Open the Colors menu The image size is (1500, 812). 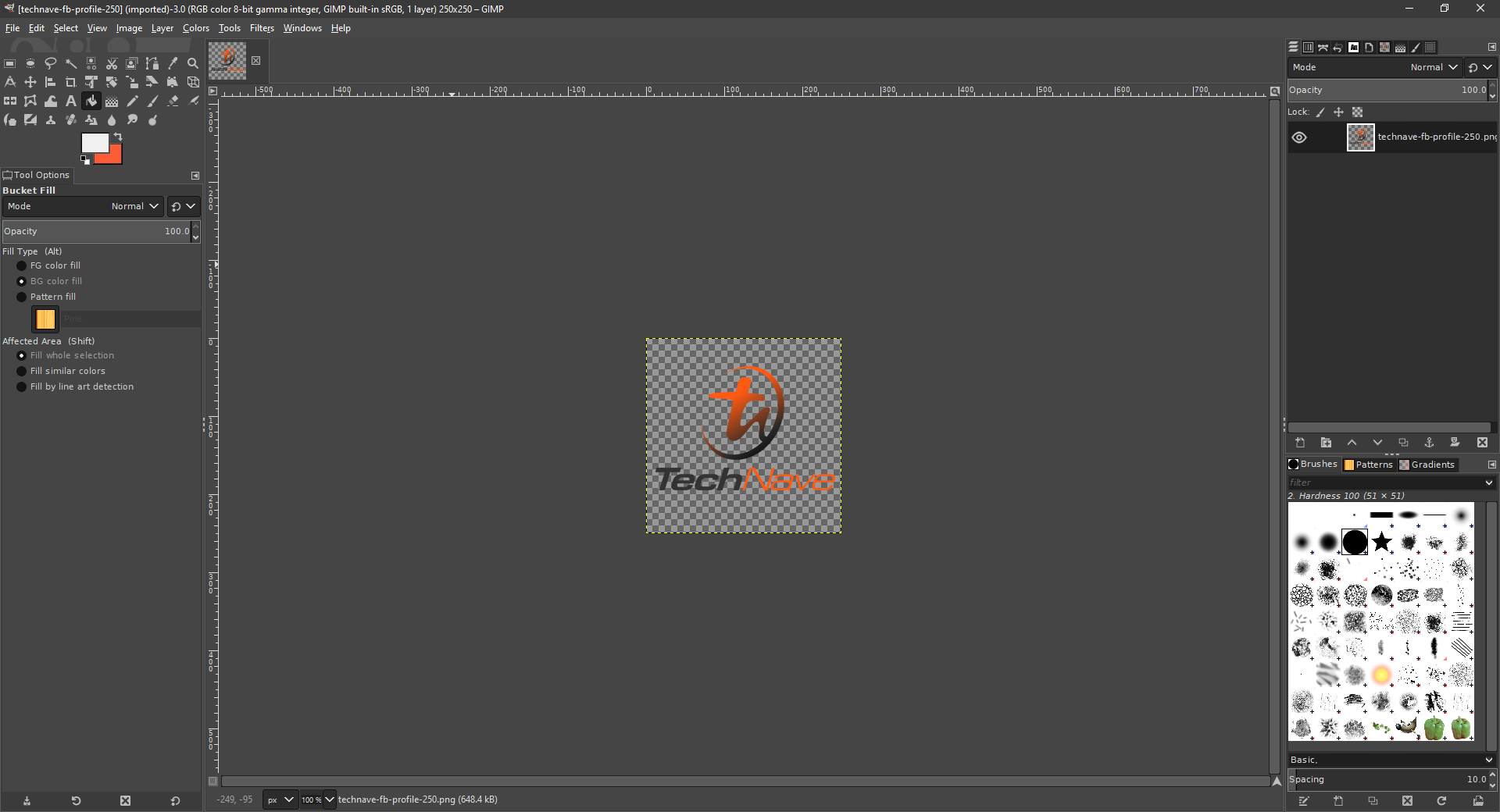point(196,28)
